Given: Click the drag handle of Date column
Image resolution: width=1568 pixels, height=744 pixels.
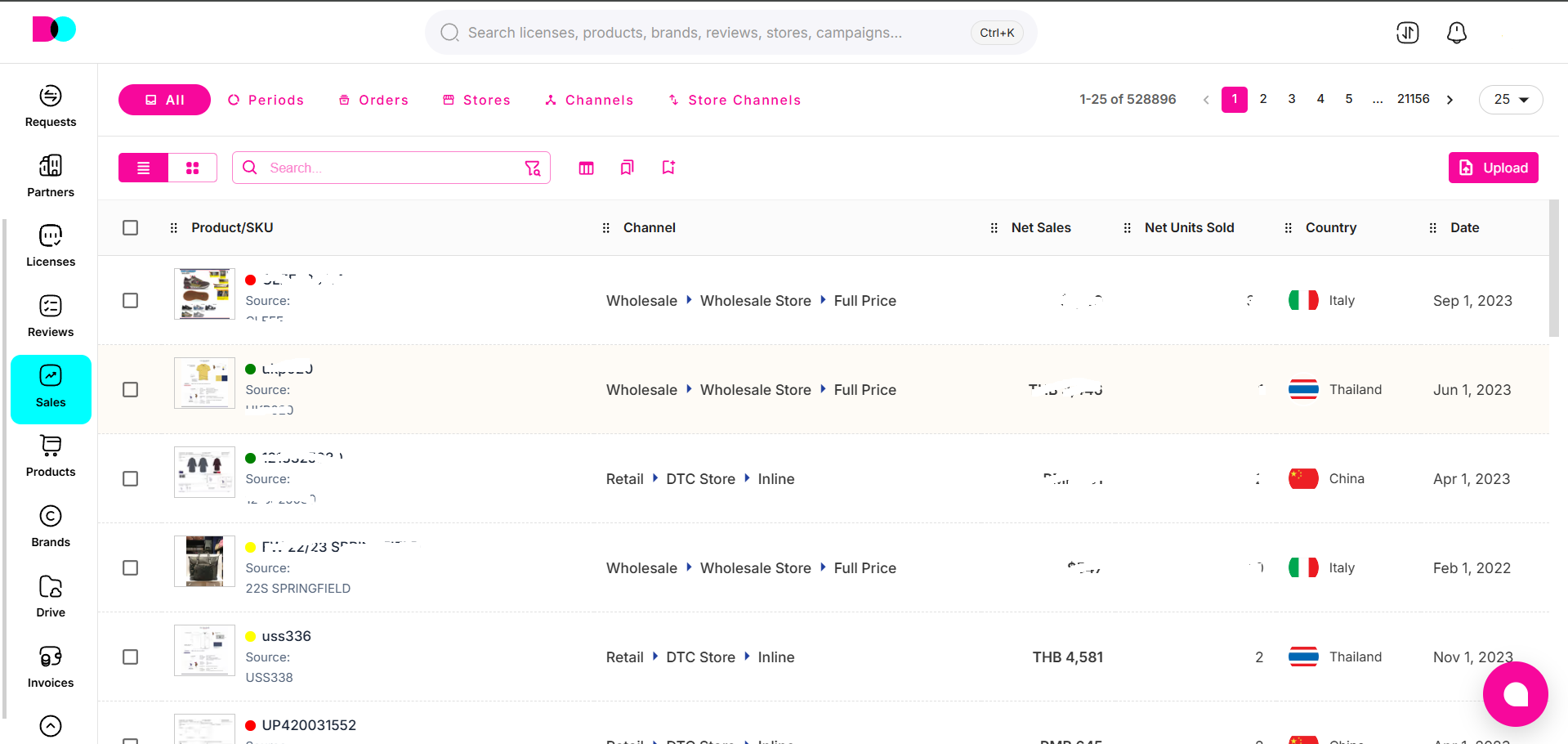Looking at the screenshot, I should [x=1432, y=228].
